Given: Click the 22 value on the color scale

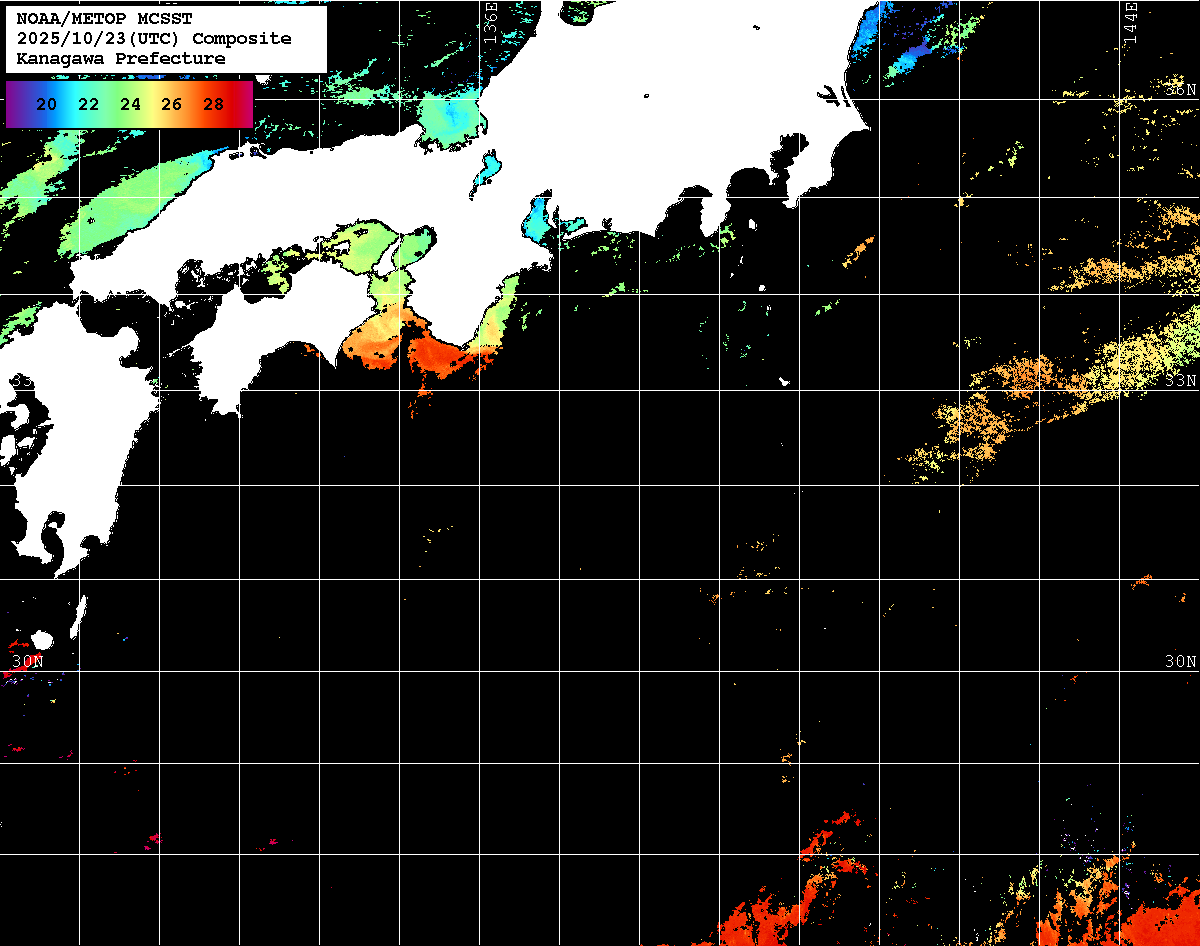Looking at the screenshot, I should (88, 104).
